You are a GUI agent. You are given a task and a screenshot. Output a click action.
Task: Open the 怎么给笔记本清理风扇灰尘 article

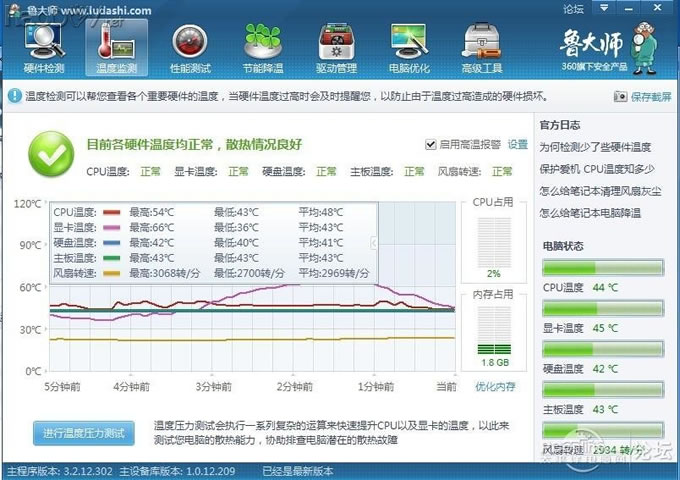(x=598, y=191)
